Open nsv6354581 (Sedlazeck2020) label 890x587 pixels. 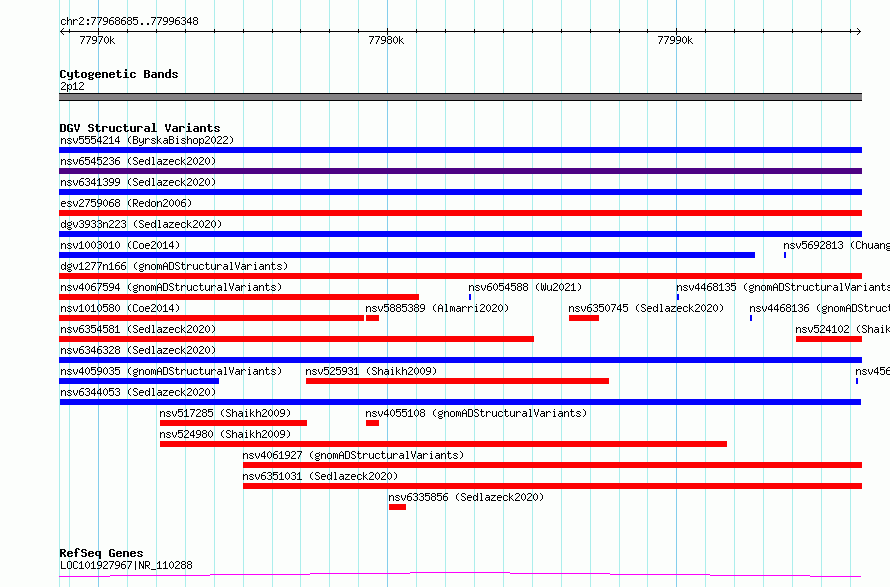tap(138, 329)
